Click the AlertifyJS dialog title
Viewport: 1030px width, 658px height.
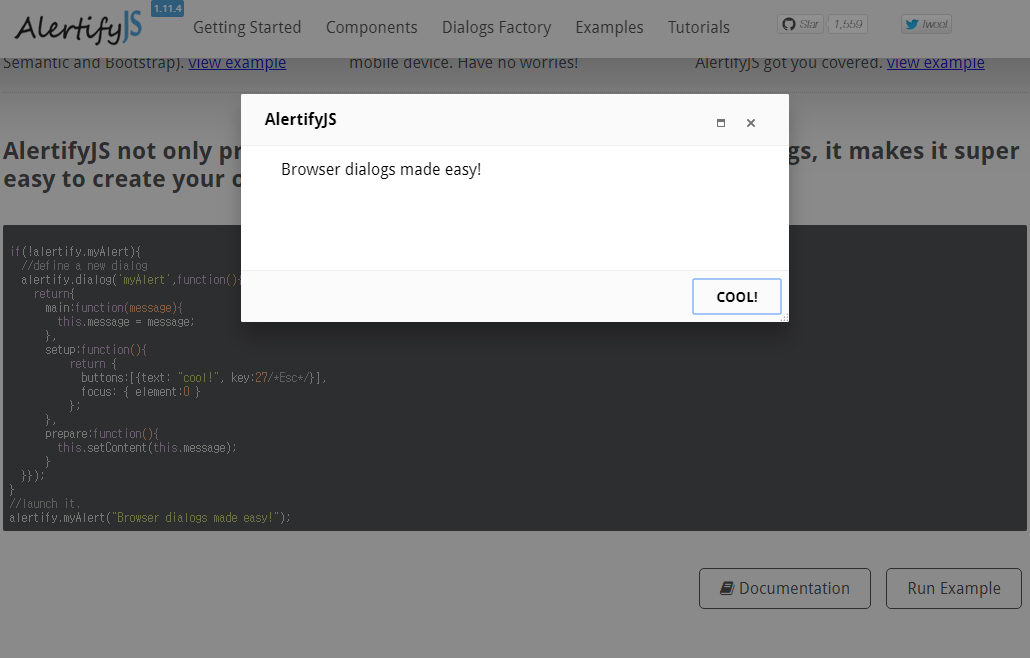(x=301, y=120)
